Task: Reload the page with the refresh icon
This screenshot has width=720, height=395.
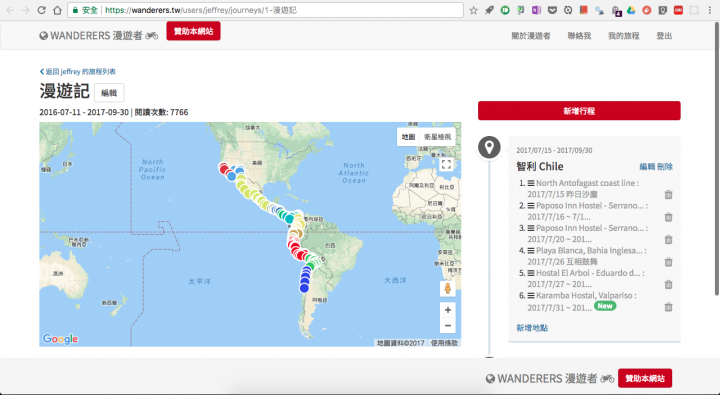Action: [x=41, y=10]
